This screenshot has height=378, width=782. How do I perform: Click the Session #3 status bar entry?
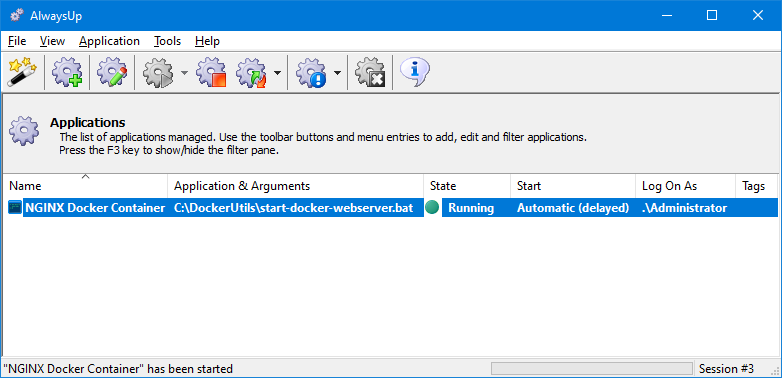pyautogui.click(x=727, y=369)
